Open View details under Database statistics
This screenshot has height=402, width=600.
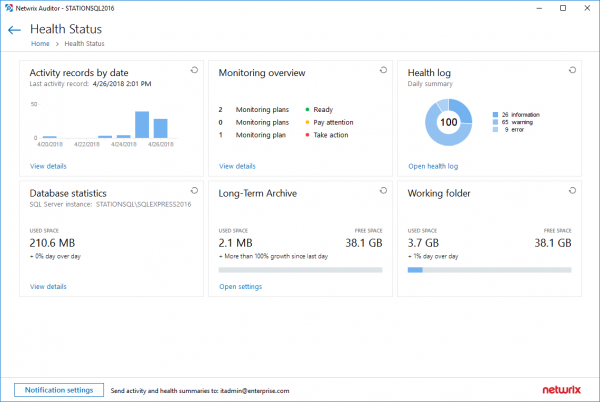pos(48,286)
